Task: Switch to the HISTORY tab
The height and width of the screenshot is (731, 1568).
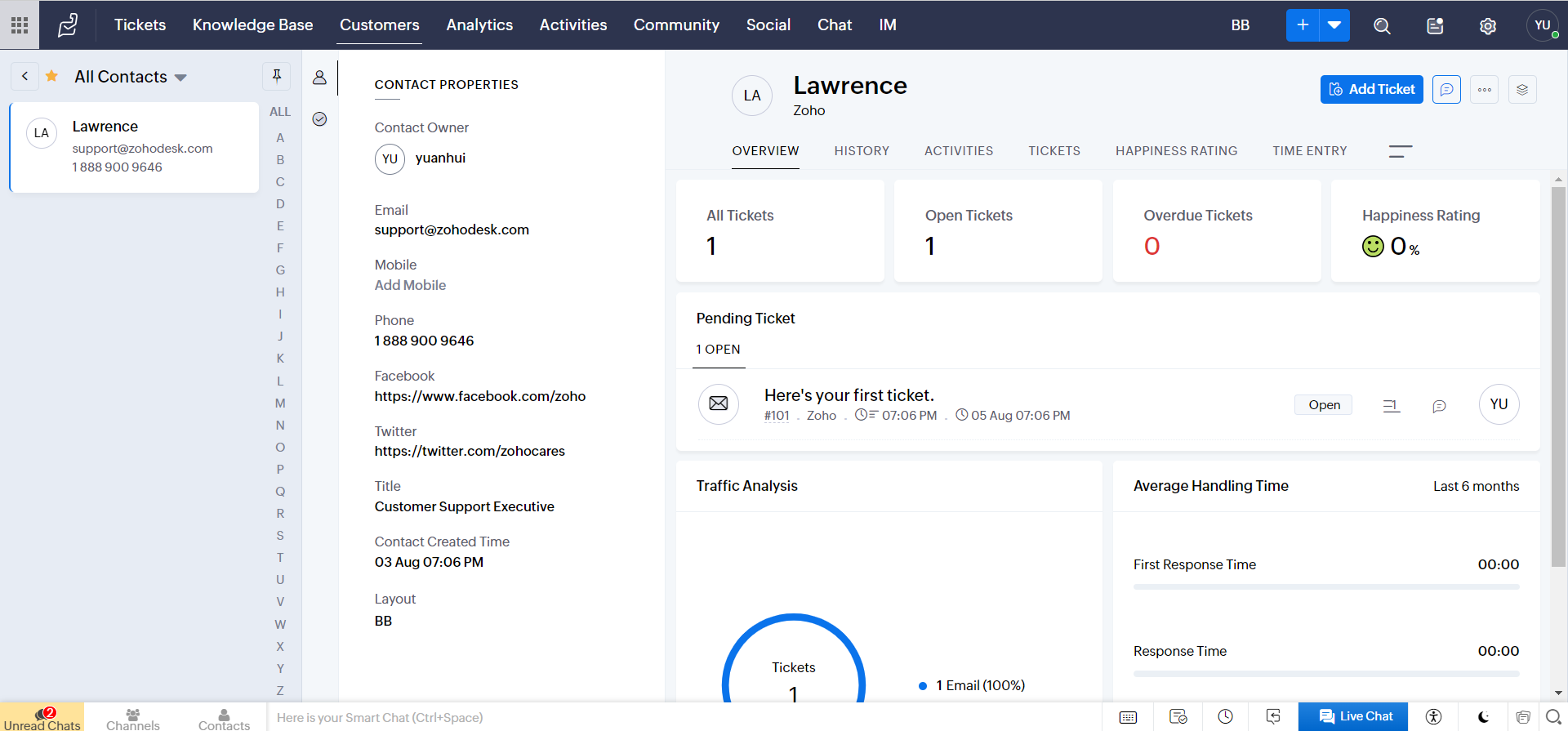Action: pyautogui.click(x=861, y=151)
